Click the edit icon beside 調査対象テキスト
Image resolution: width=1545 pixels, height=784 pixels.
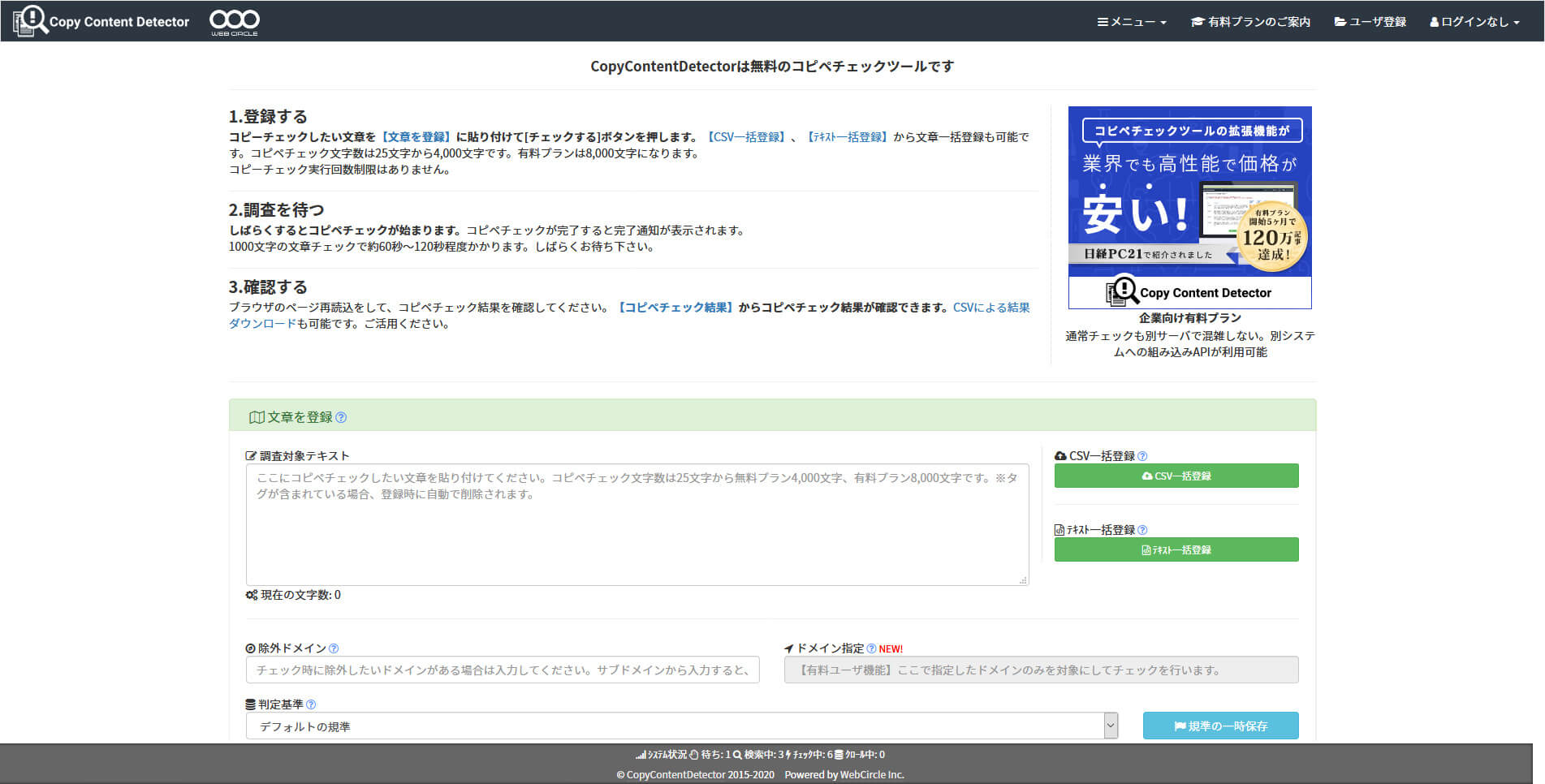[251, 456]
